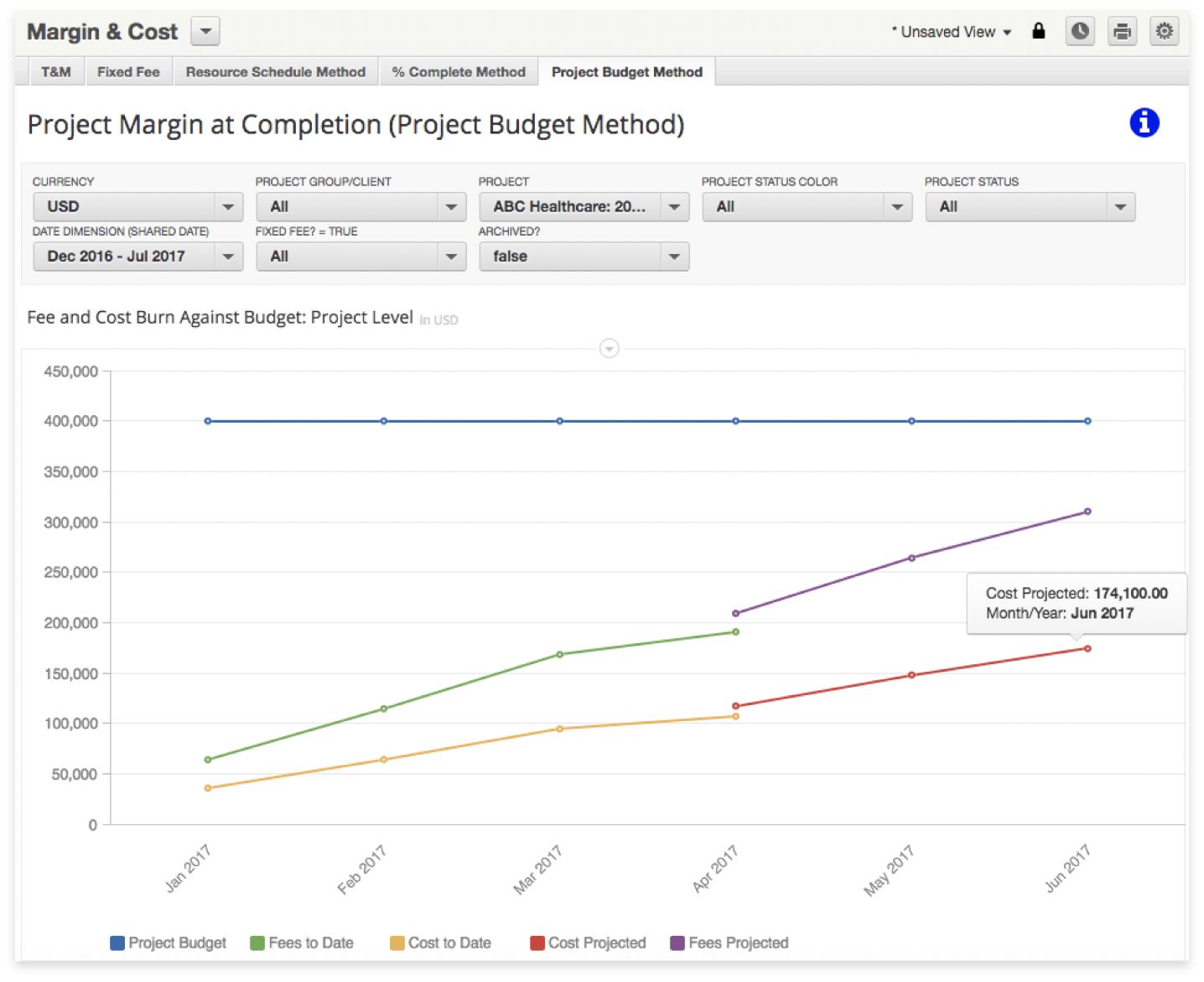Click Cost Projected point at May 2017
Viewport: 1204px width, 982px height.
point(912,675)
